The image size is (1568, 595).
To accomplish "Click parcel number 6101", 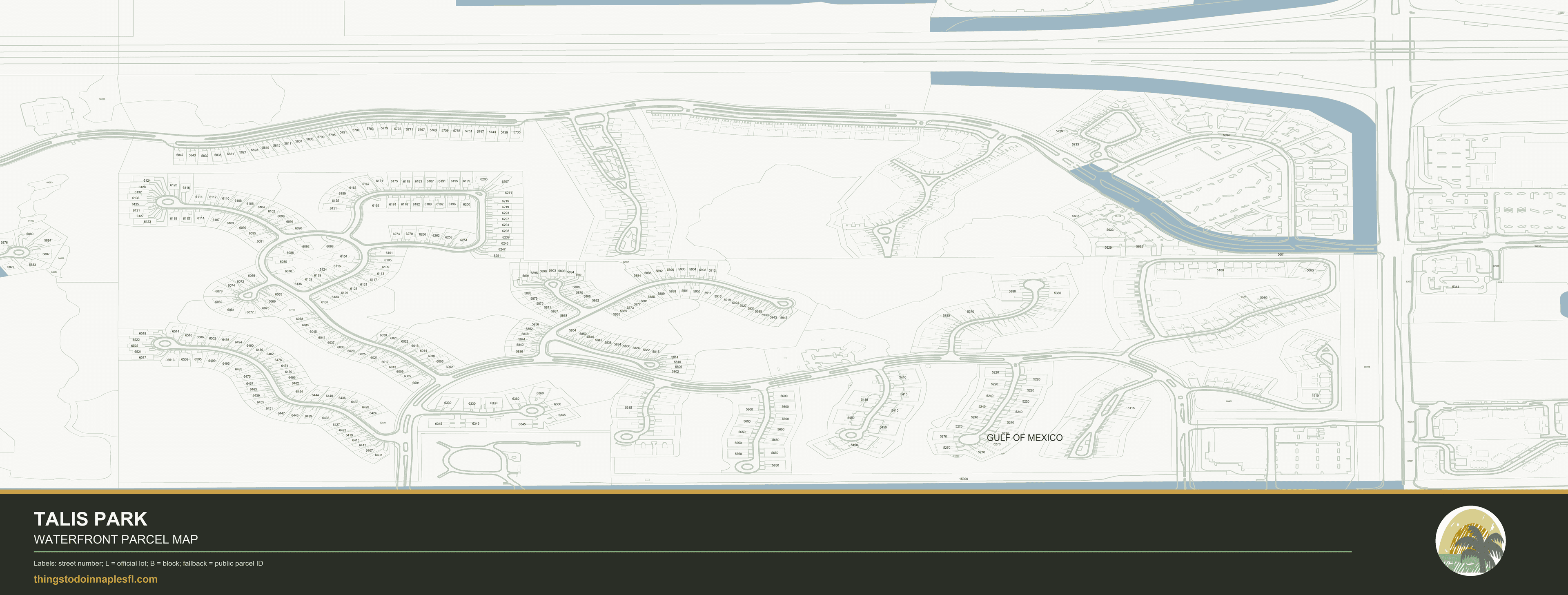I will (x=389, y=253).
